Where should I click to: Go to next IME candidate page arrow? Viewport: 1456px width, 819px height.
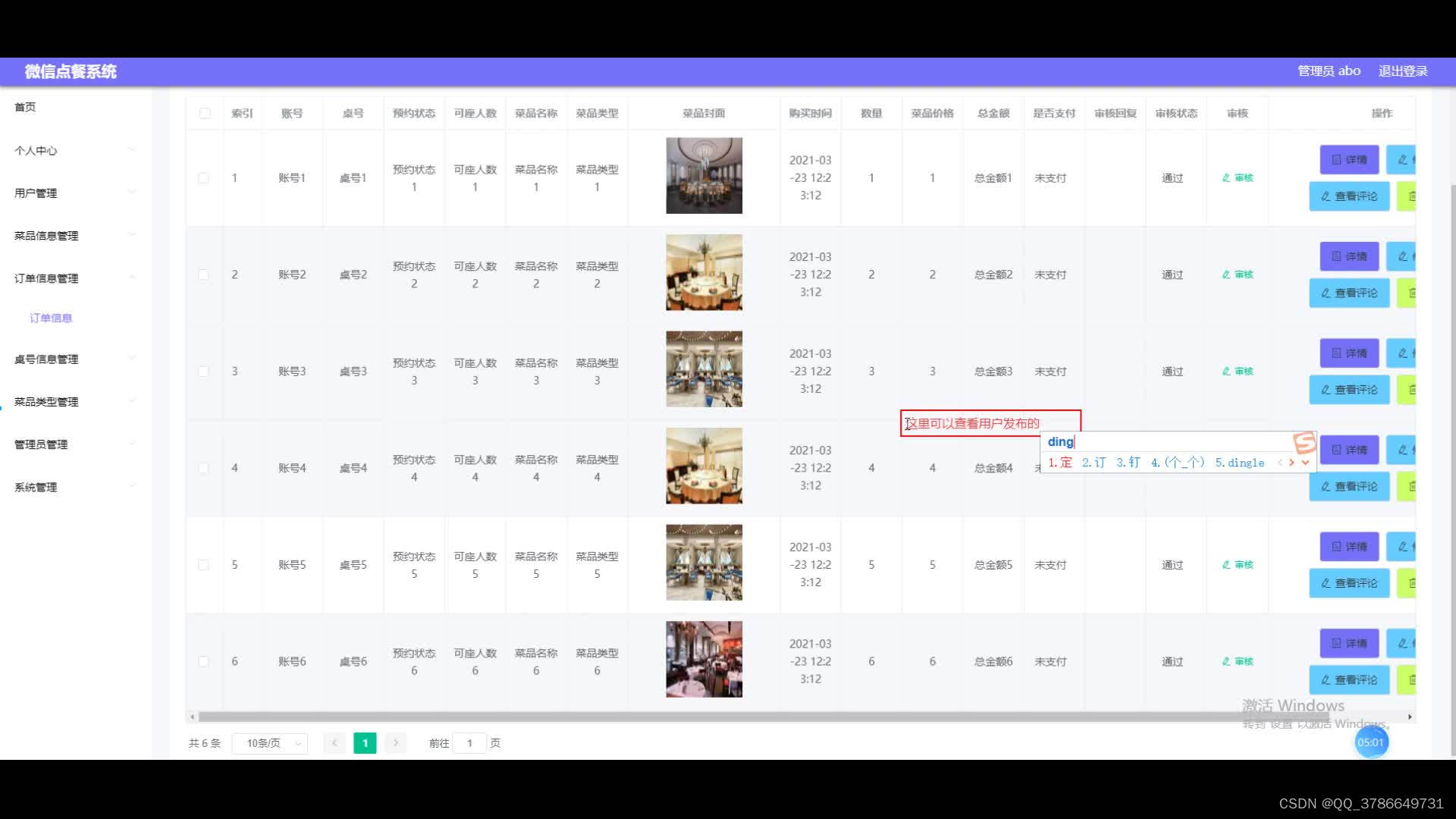point(1291,463)
